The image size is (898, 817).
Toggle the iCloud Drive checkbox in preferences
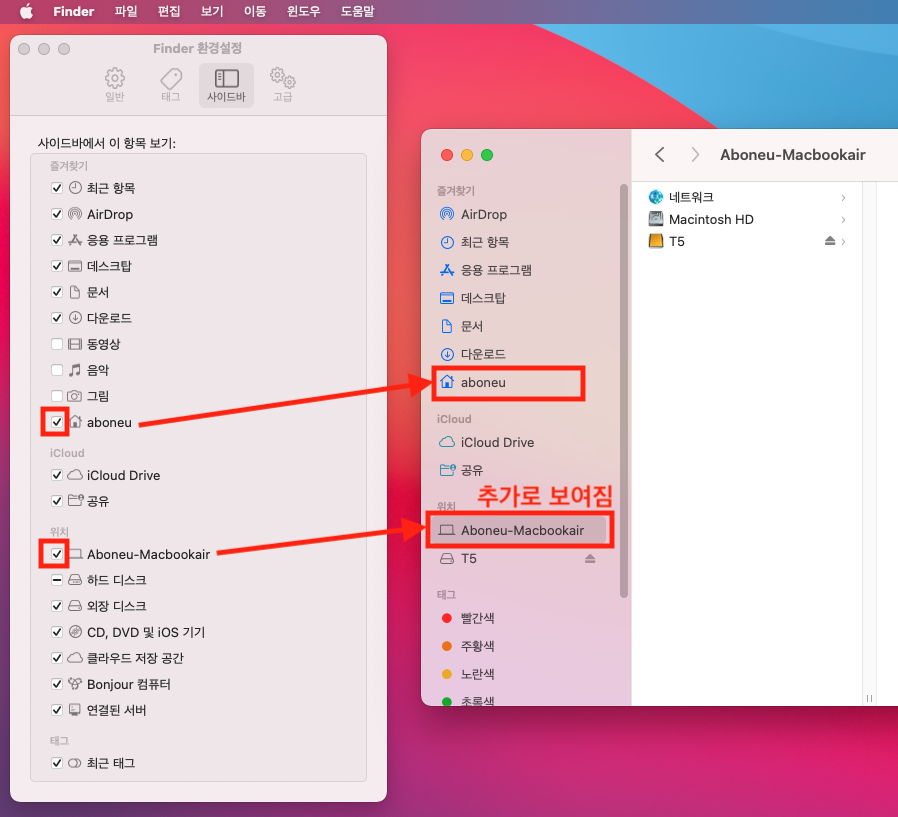(57, 475)
